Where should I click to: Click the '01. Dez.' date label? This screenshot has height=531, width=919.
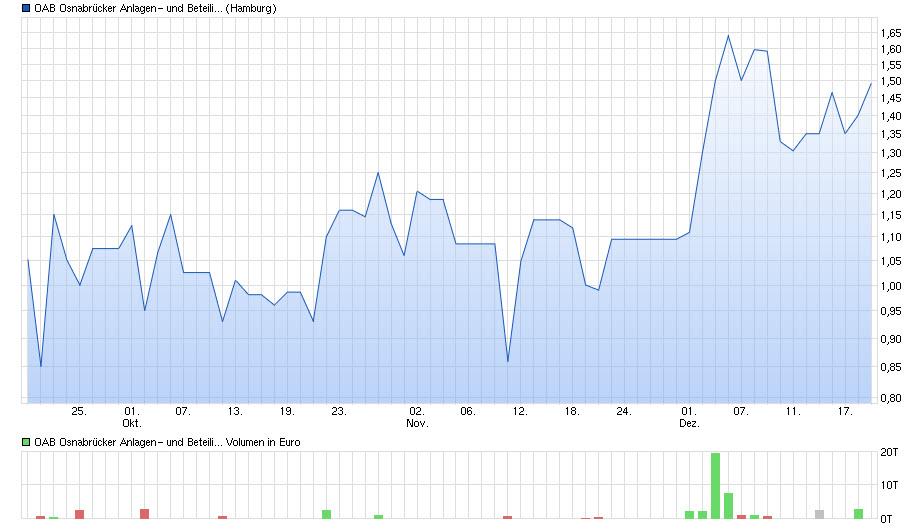[689, 416]
